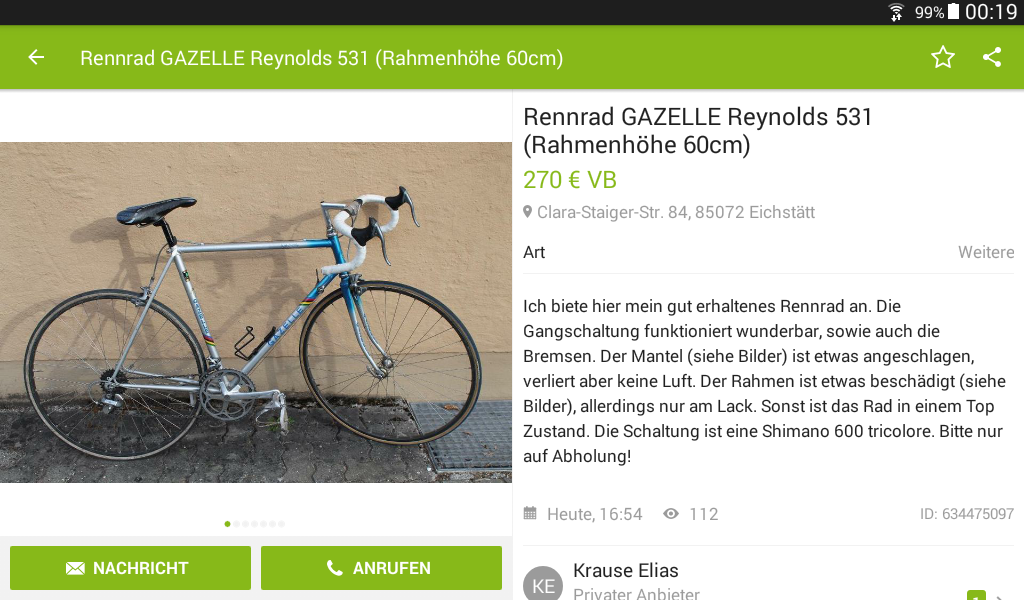1024x600 pixels.
Task: Go back using the arrow icon
Action: [x=36, y=57]
